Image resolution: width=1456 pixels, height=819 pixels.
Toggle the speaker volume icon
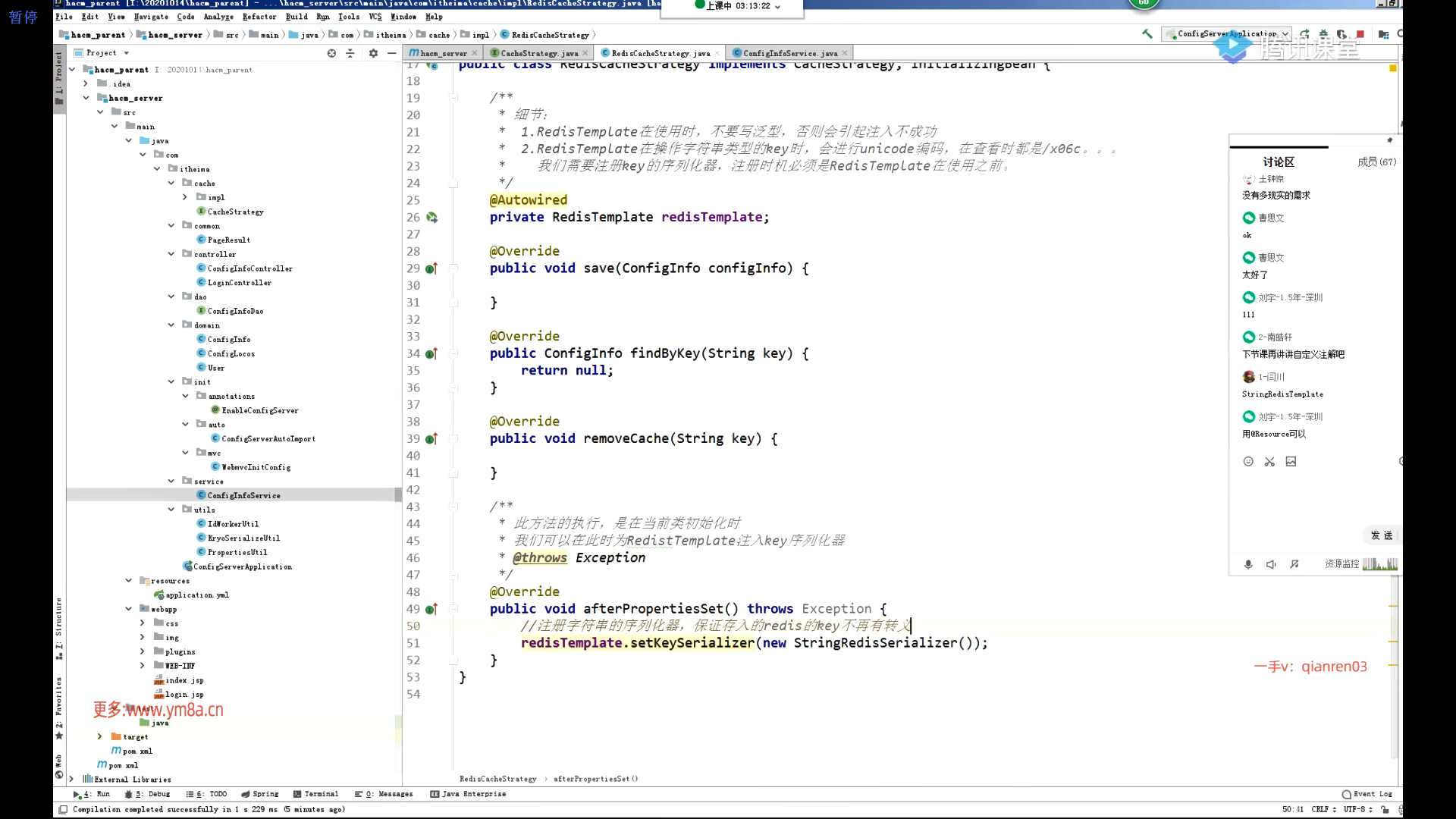tap(1271, 564)
